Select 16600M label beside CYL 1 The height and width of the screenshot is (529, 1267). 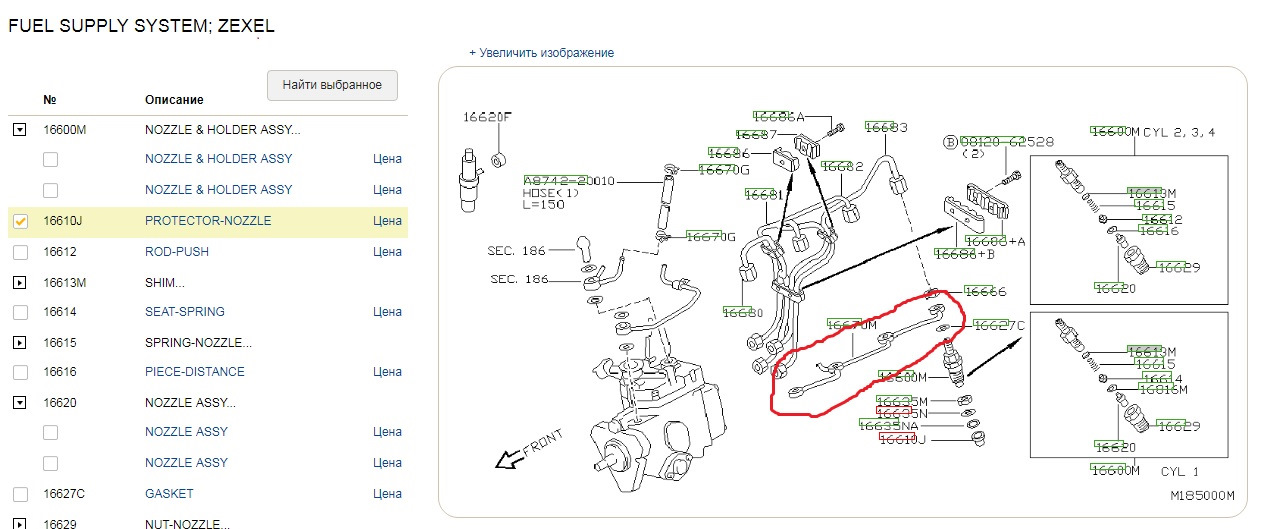tap(1115, 469)
